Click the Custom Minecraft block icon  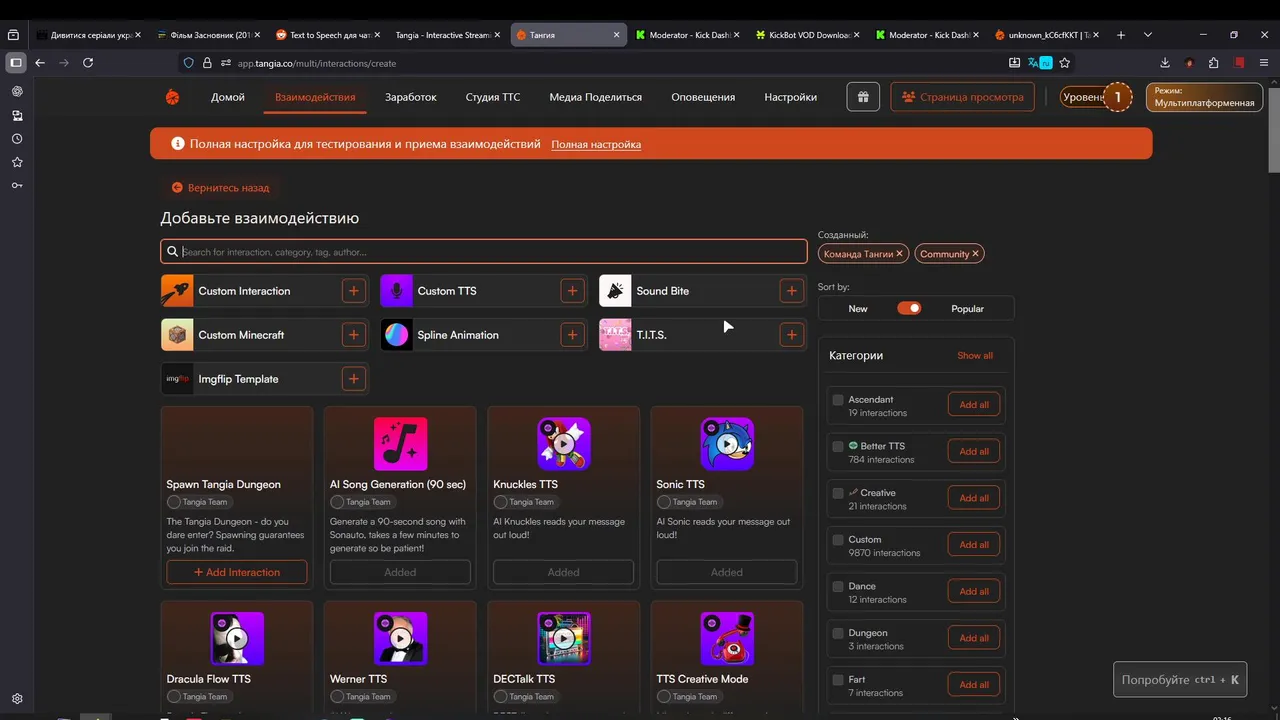pyautogui.click(x=177, y=335)
